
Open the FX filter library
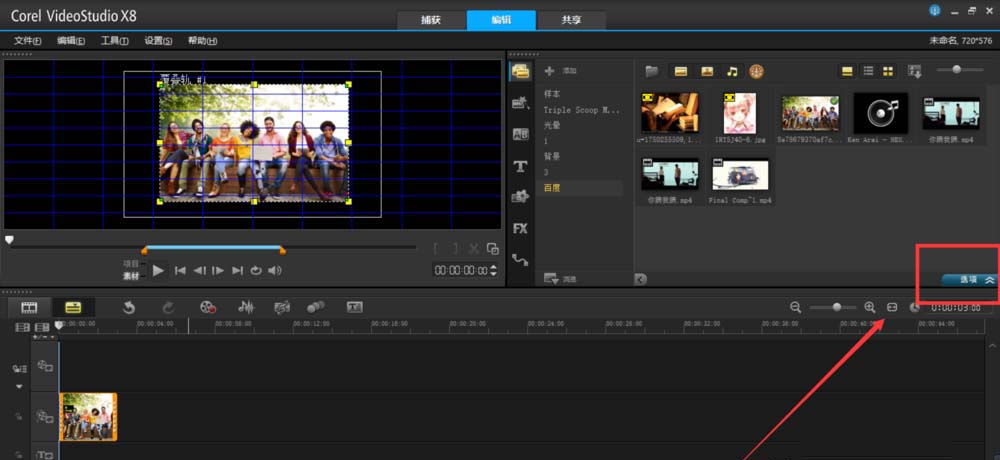(521, 228)
